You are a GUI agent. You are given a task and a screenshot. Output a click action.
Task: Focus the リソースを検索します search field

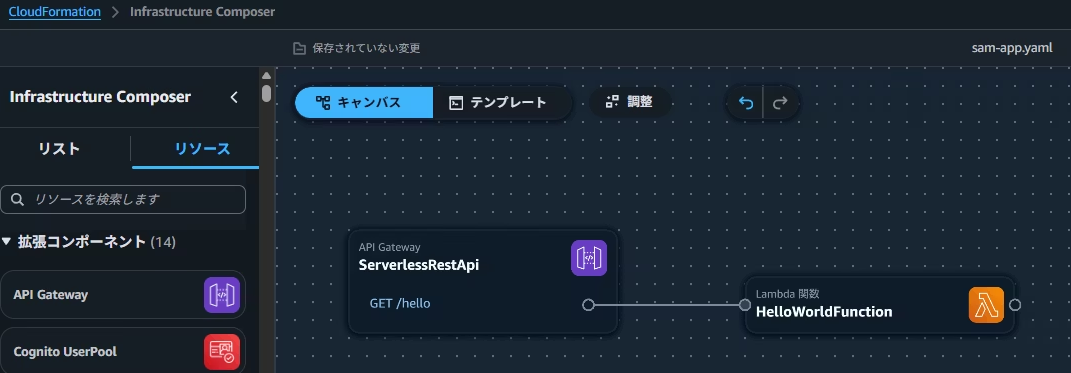tap(123, 199)
